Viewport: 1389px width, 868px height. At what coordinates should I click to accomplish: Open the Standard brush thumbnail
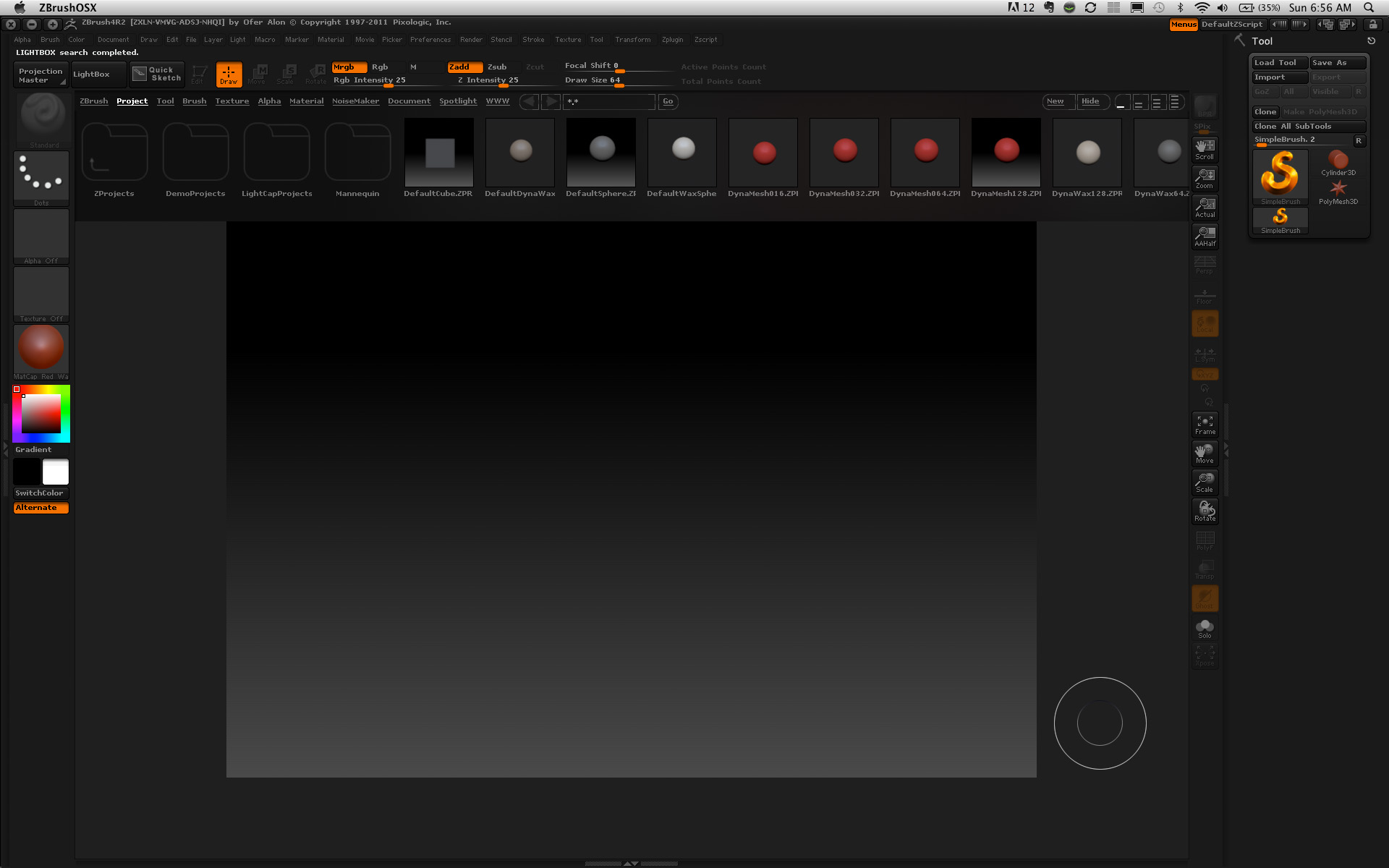(x=43, y=121)
